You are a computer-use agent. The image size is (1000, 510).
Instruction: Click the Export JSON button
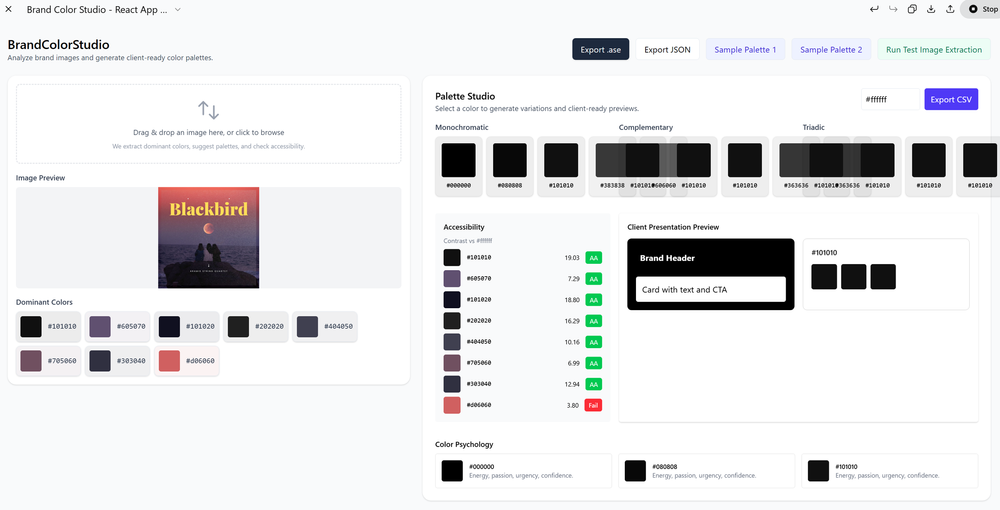(667, 50)
